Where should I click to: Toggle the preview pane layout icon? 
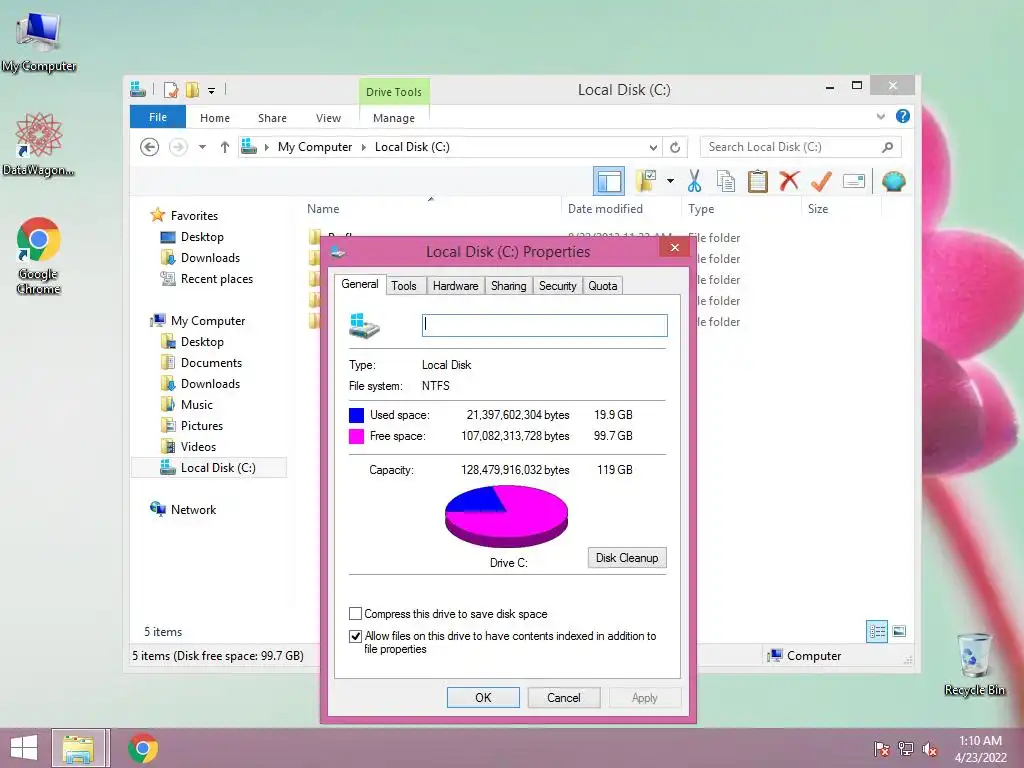click(x=609, y=182)
